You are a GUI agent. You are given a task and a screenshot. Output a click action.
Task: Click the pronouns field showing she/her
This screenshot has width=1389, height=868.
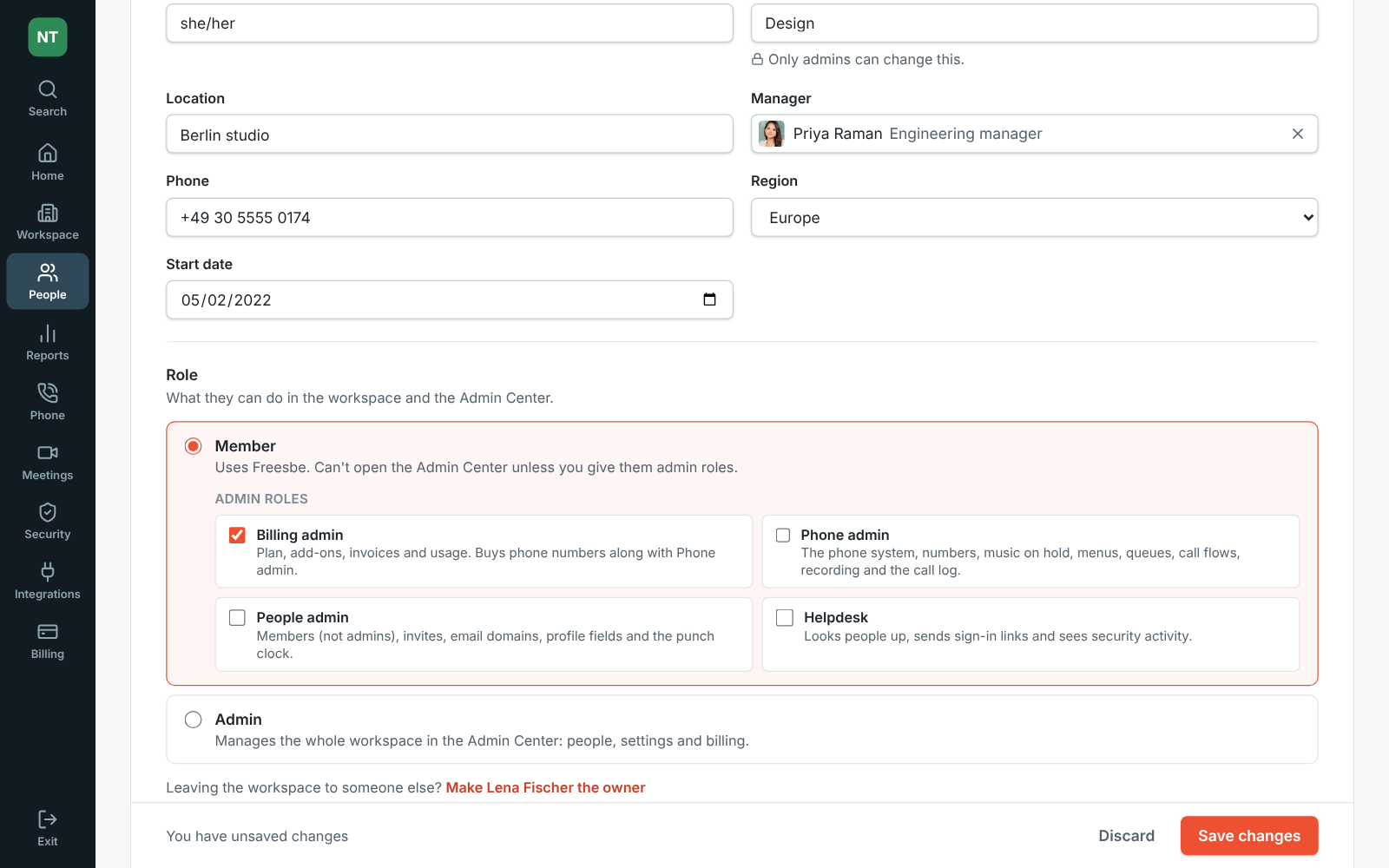click(x=450, y=23)
